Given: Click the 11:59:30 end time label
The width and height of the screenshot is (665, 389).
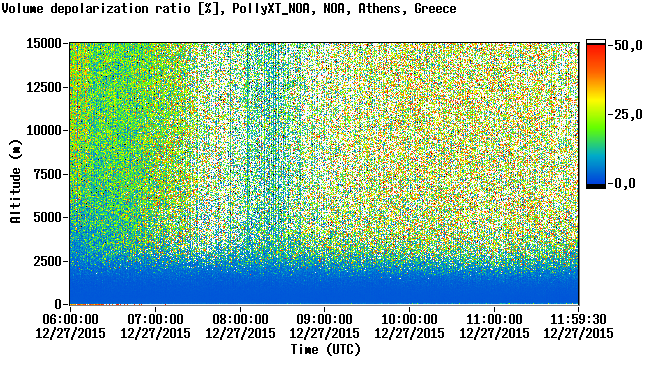Looking at the screenshot, I should [578, 319].
